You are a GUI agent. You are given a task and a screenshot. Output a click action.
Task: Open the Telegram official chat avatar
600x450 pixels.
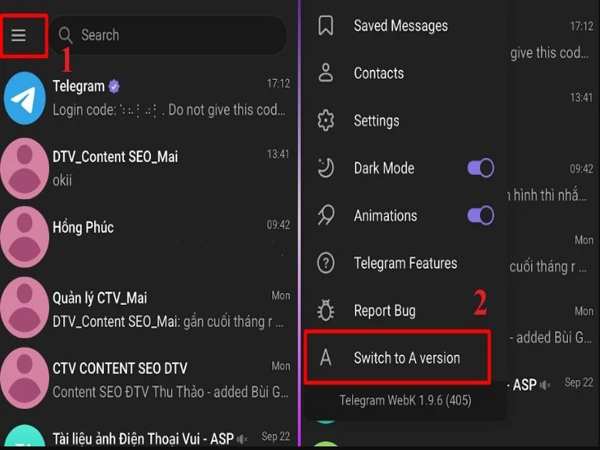click(x=25, y=98)
